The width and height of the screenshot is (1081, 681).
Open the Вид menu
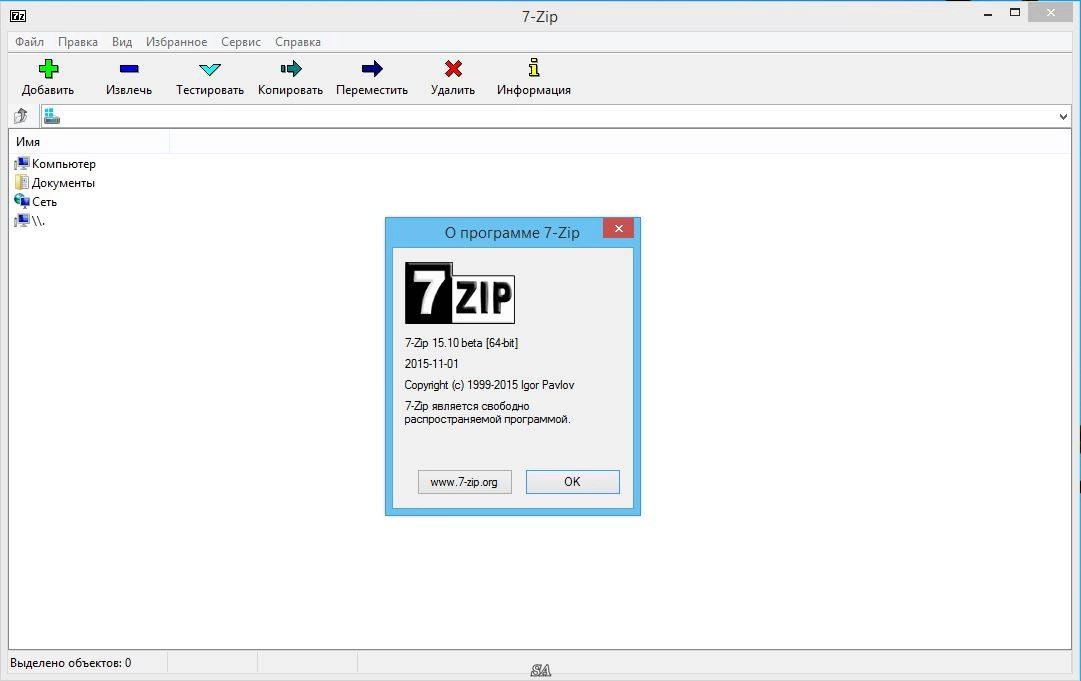coord(122,42)
